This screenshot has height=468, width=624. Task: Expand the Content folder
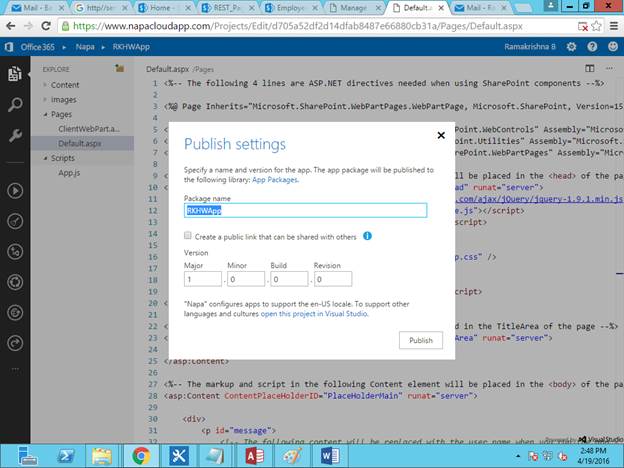45,85
